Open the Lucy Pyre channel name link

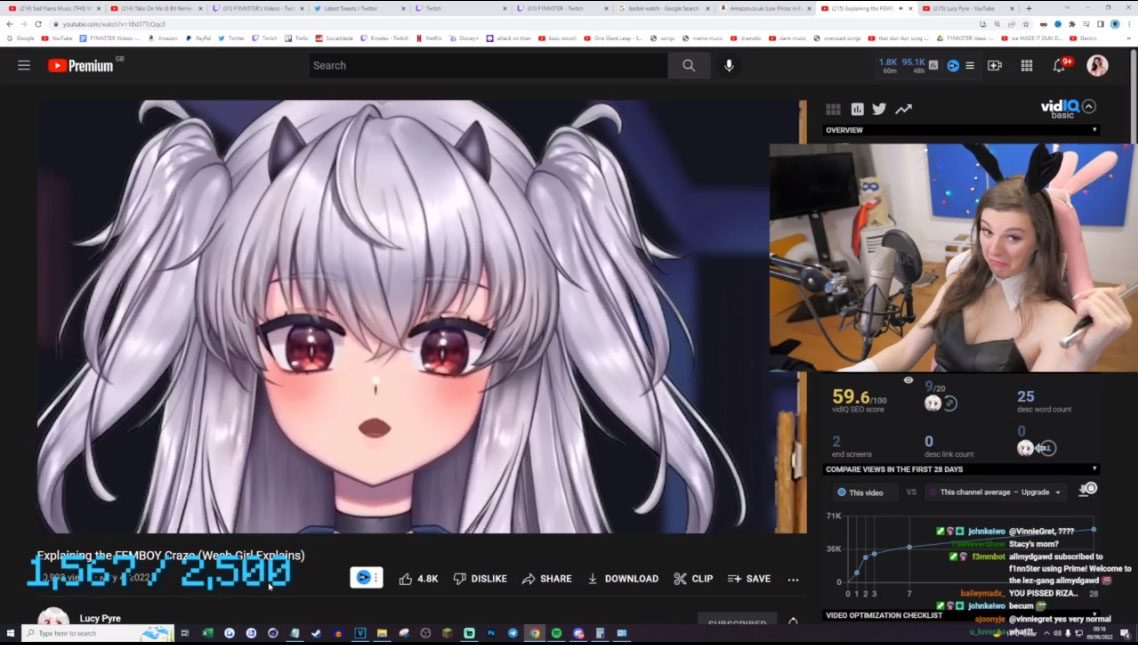(100, 618)
